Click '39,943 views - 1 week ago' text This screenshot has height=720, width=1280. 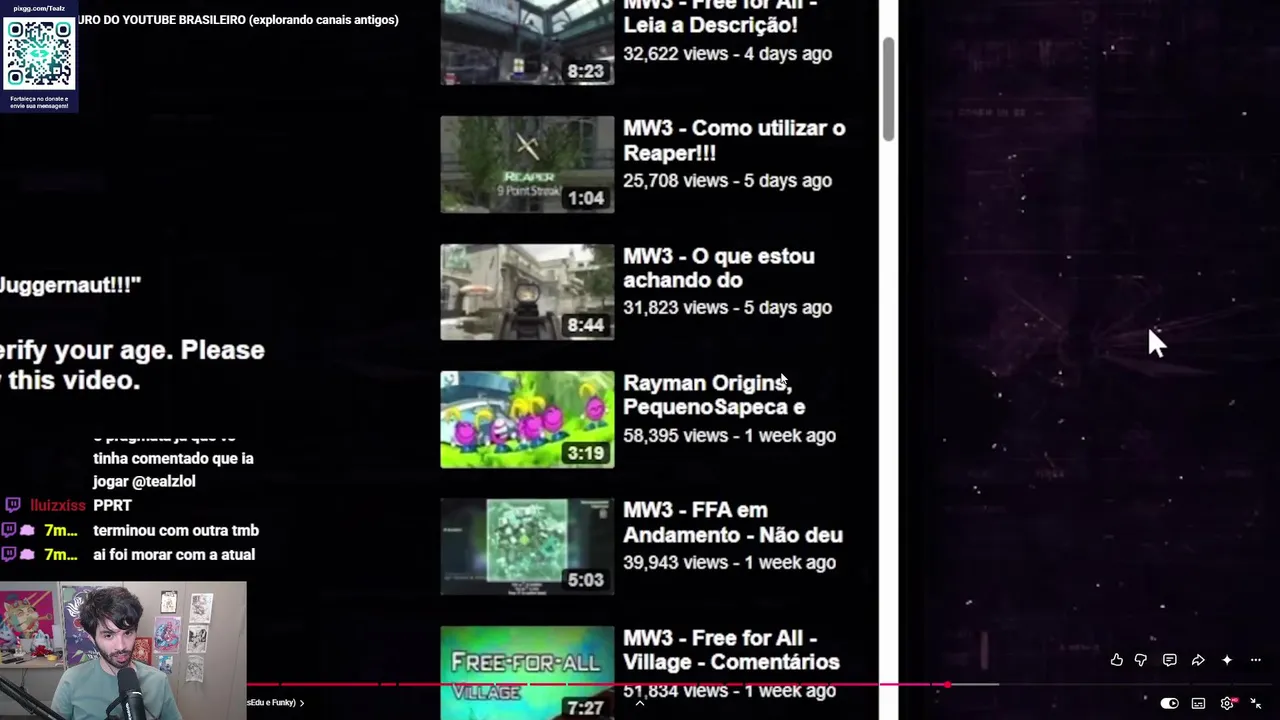click(x=729, y=563)
